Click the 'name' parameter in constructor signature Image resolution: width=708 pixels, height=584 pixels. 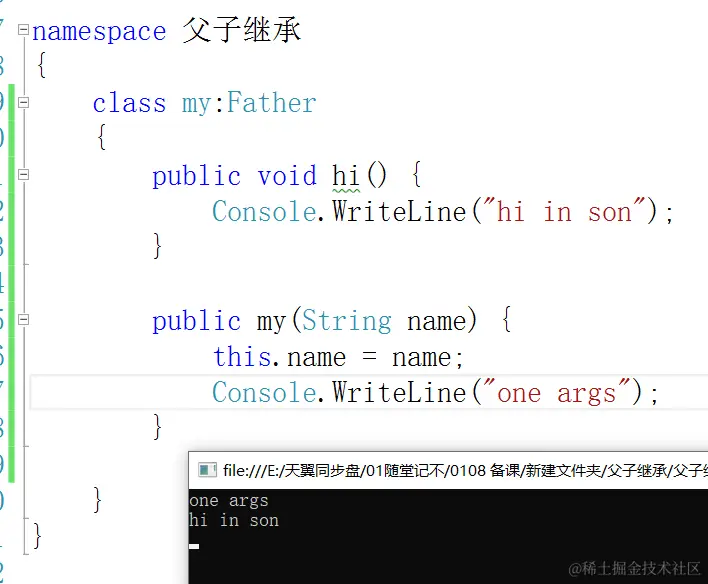pyautogui.click(x=437, y=322)
